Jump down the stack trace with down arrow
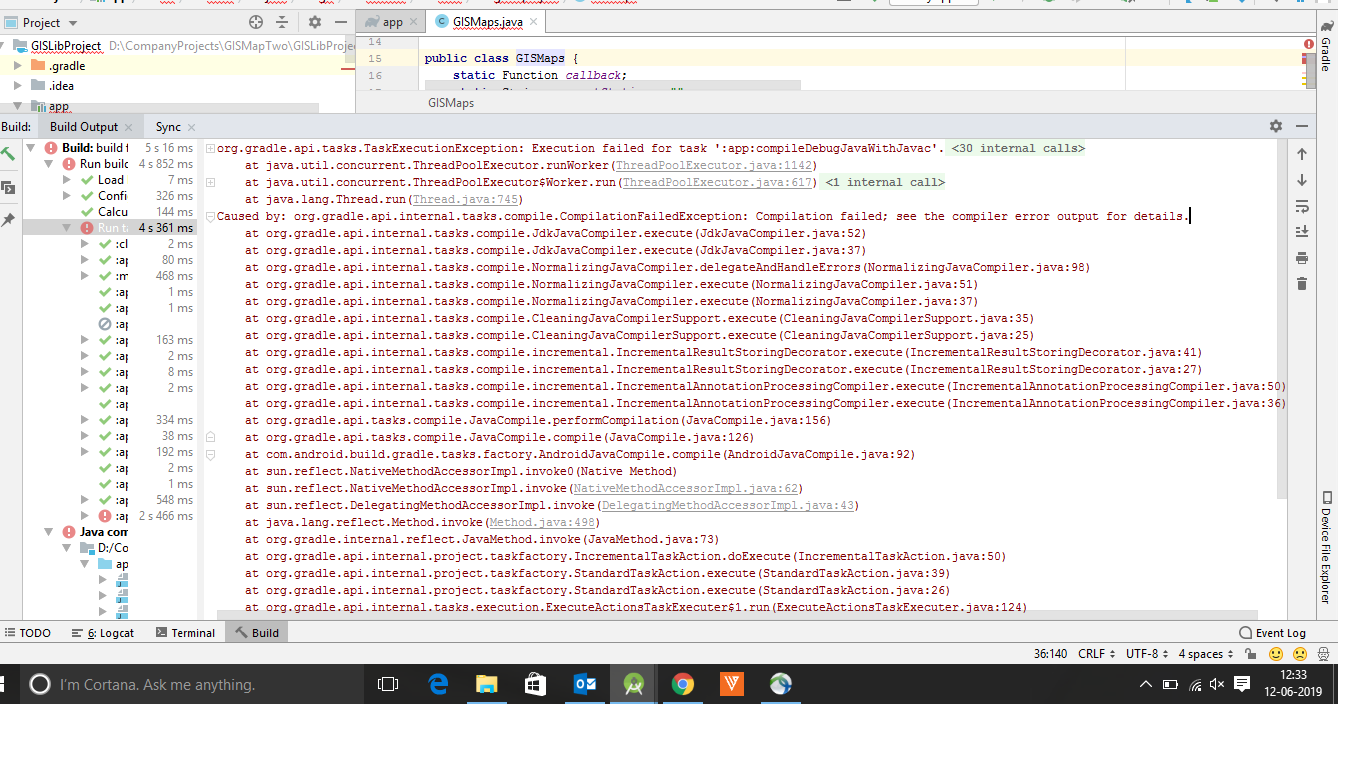 (1301, 180)
